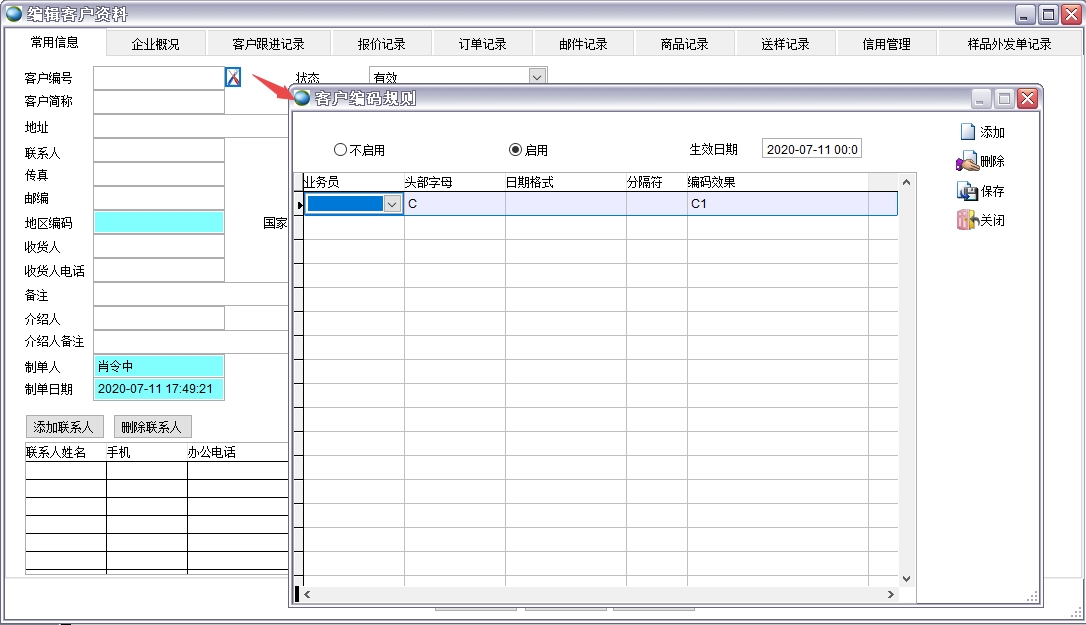Click the globe icon in 客户编码规则 title bar
The image size is (1086, 625).
point(302,98)
